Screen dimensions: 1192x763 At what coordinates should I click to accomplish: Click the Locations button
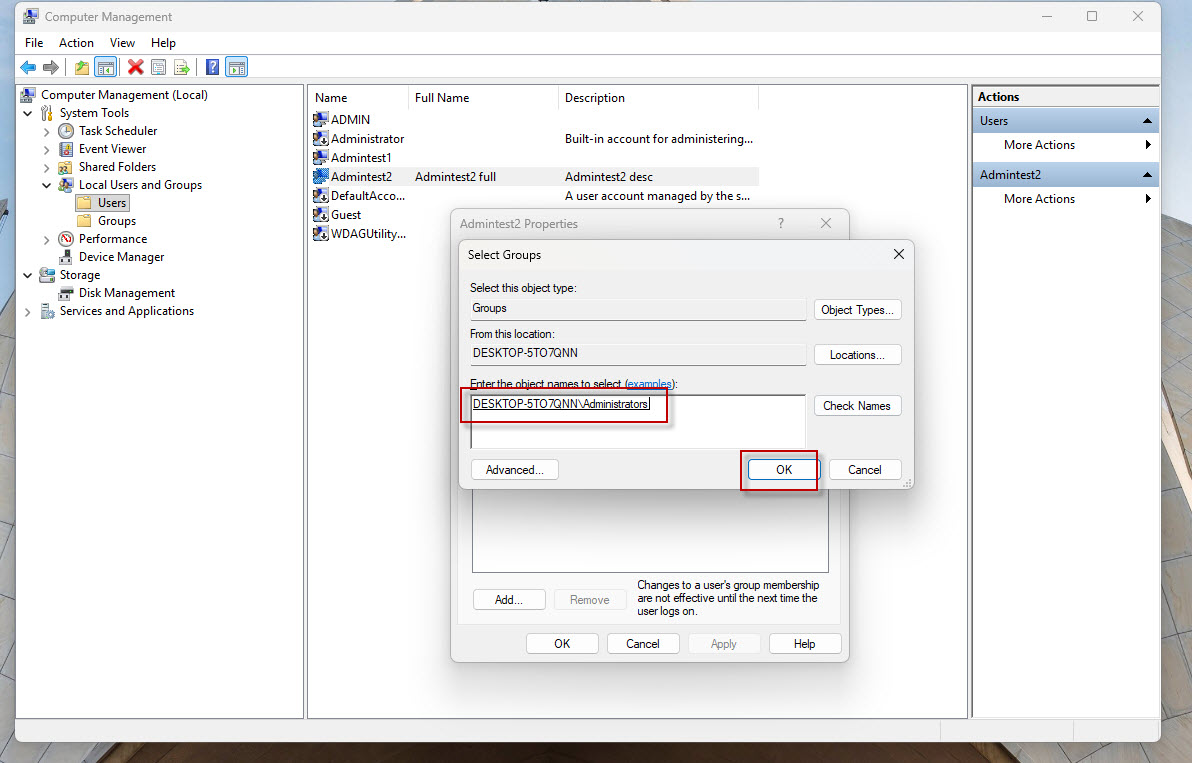pos(858,355)
